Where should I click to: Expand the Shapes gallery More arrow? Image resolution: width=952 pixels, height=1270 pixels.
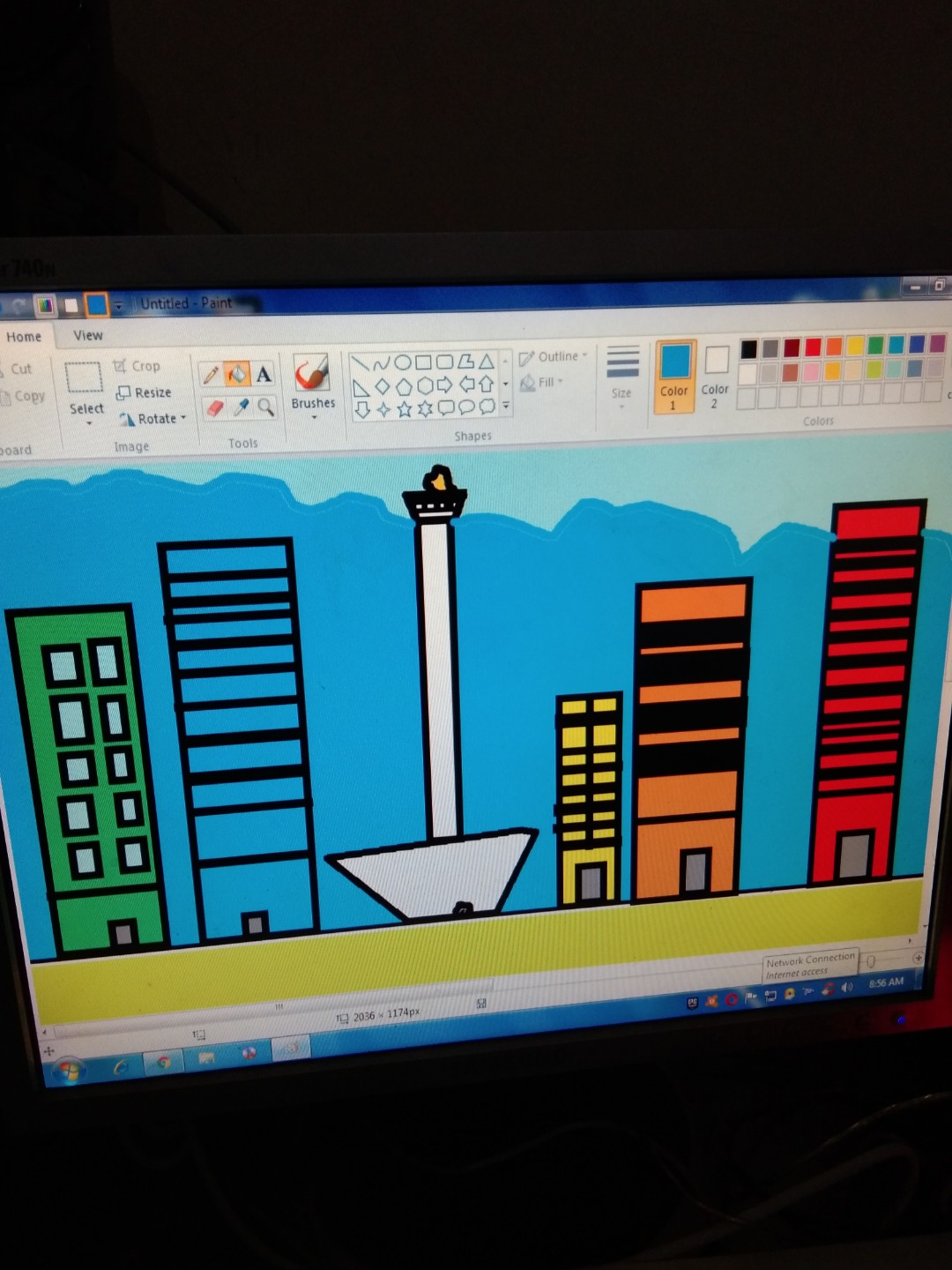tap(506, 406)
